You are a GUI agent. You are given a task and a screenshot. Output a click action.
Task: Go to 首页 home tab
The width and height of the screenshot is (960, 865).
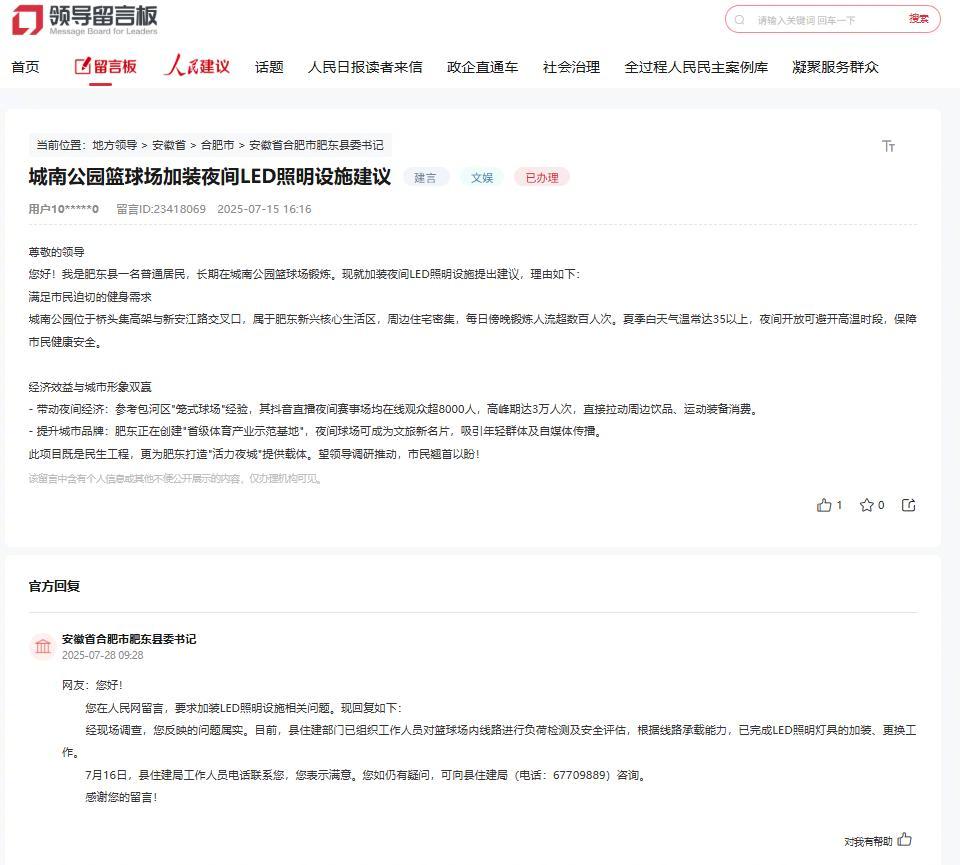pyautogui.click(x=26, y=67)
